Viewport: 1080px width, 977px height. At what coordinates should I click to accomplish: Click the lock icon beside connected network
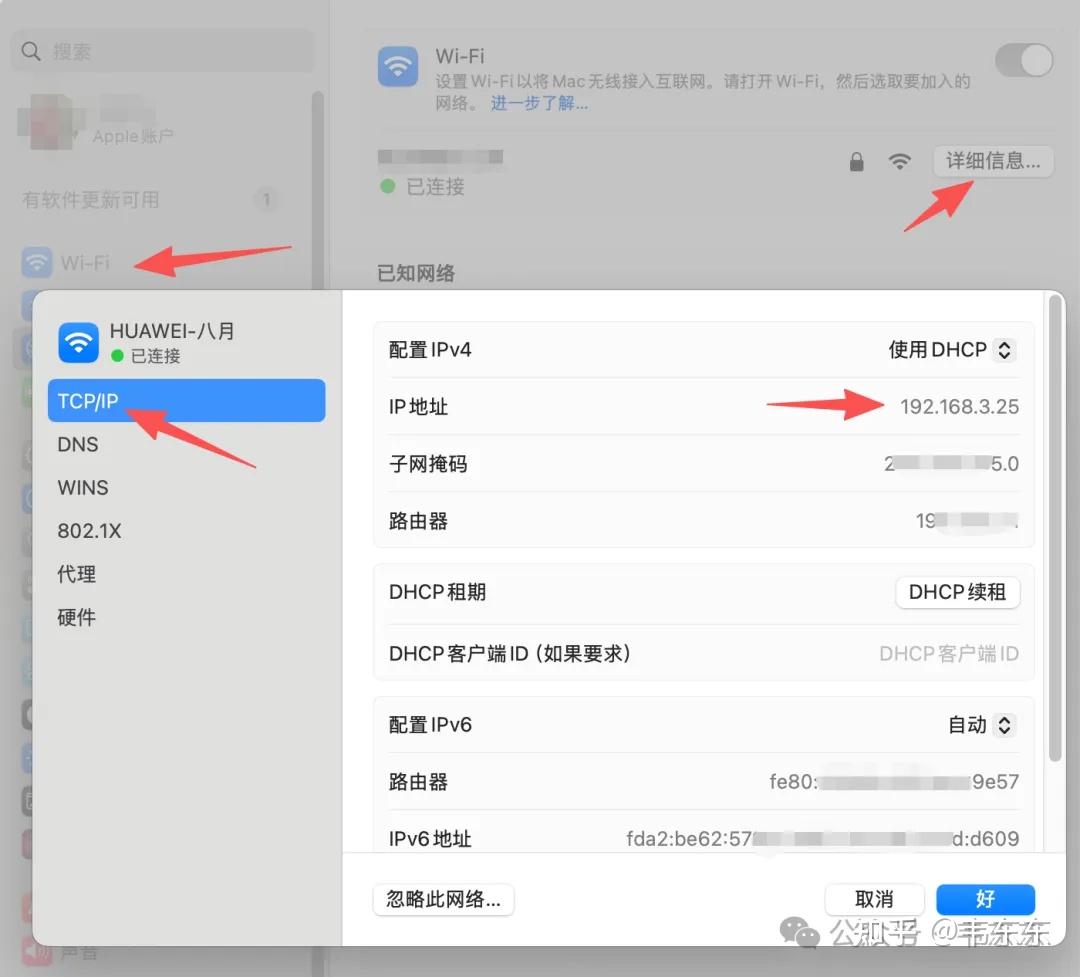(856, 162)
